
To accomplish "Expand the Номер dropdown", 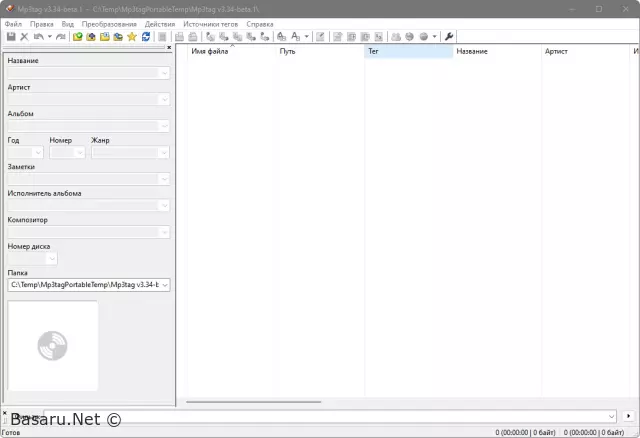I will click(80, 153).
